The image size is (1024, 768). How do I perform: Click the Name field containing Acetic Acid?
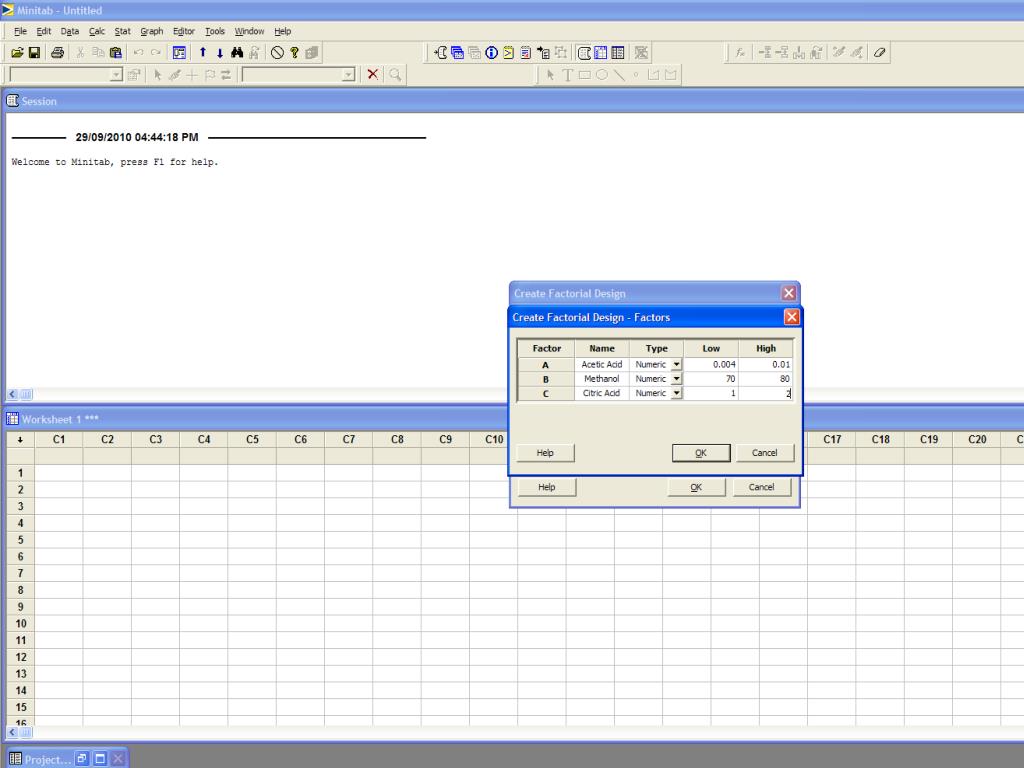[601, 364]
